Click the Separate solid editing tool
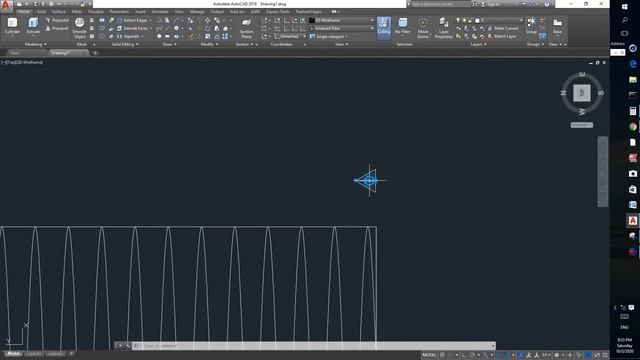The width and height of the screenshot is (640, 360). [130, 36]
